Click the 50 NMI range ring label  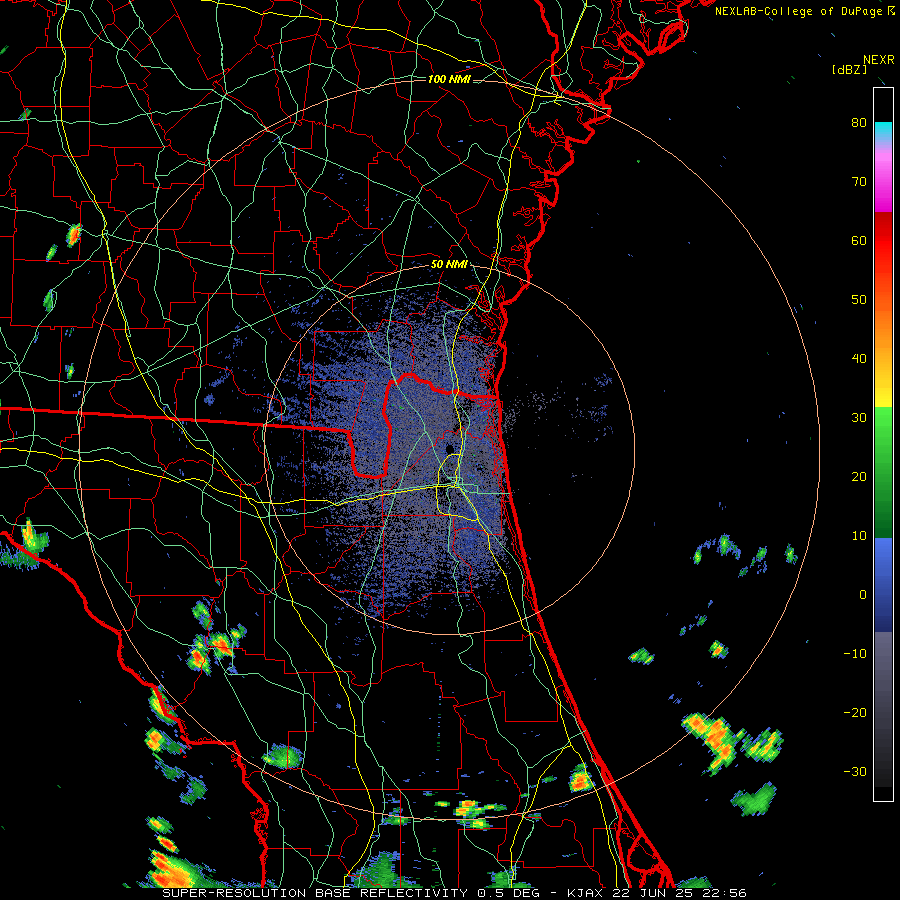(x=449, y=265)
